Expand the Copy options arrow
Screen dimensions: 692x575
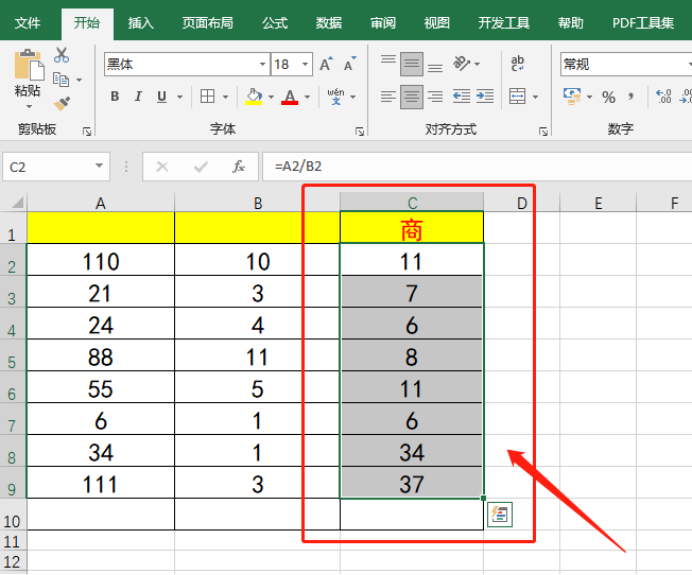(x=79, y=80)
